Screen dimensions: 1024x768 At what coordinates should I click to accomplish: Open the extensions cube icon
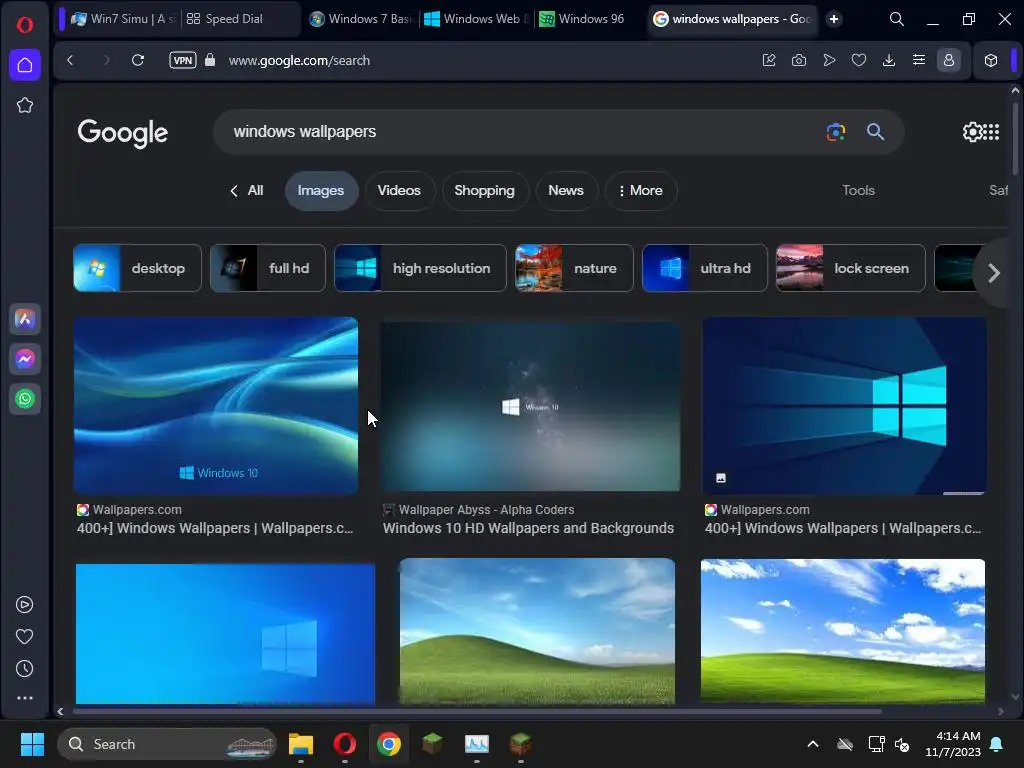click(991, 60)
